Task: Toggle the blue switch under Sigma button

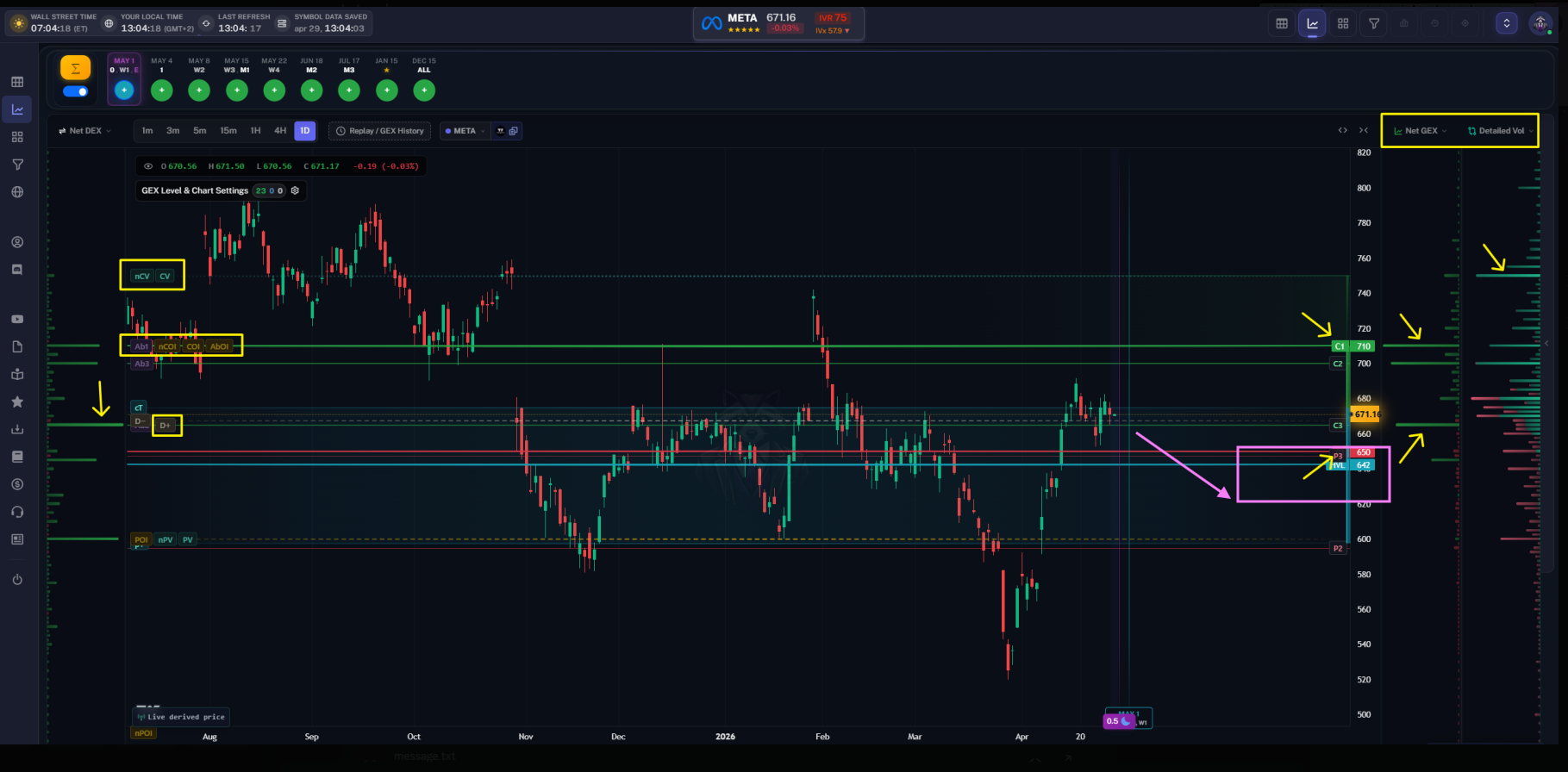Action: point(76,91)
